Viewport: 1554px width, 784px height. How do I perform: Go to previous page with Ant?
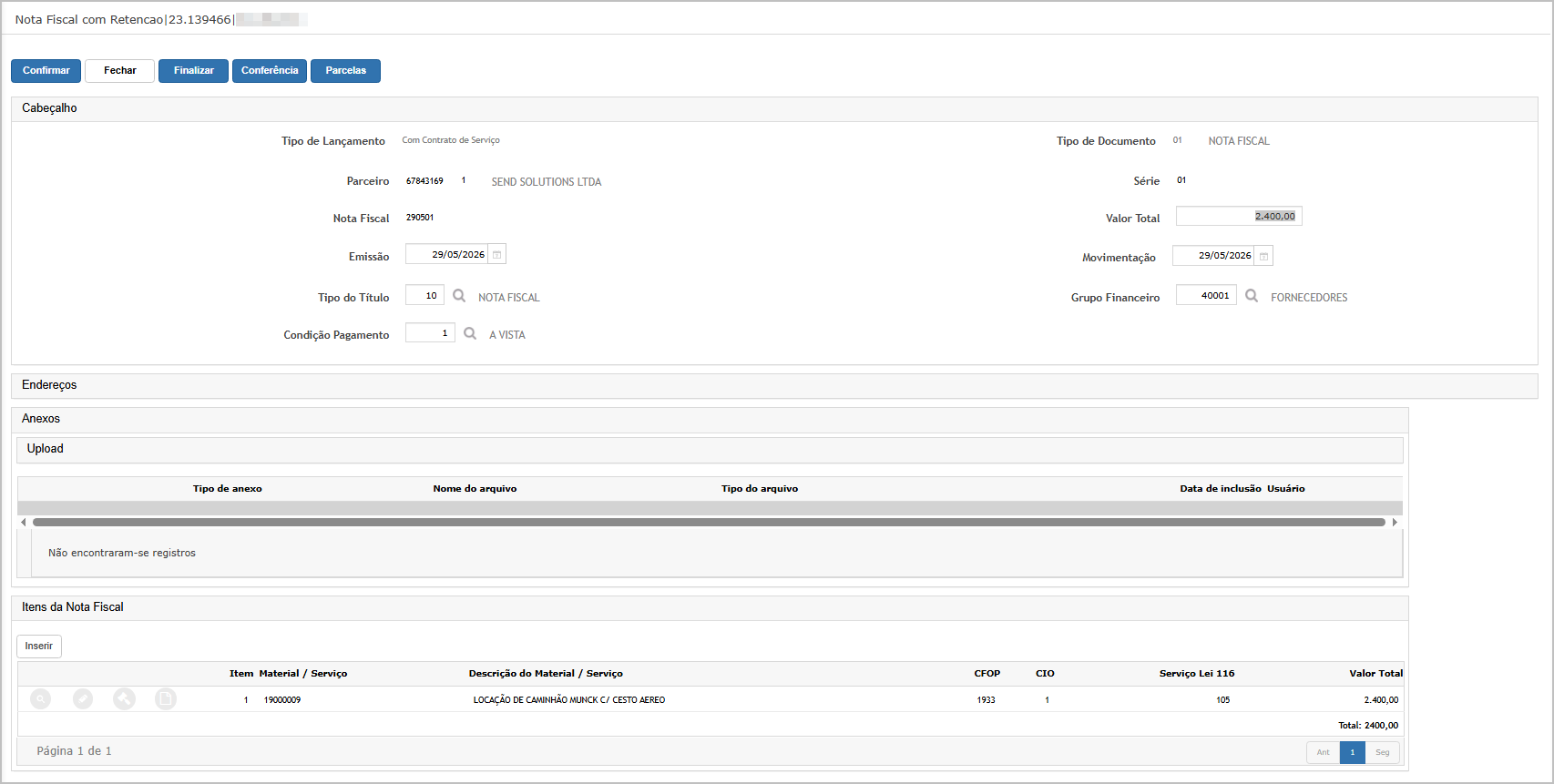(x=1323, y=753)
